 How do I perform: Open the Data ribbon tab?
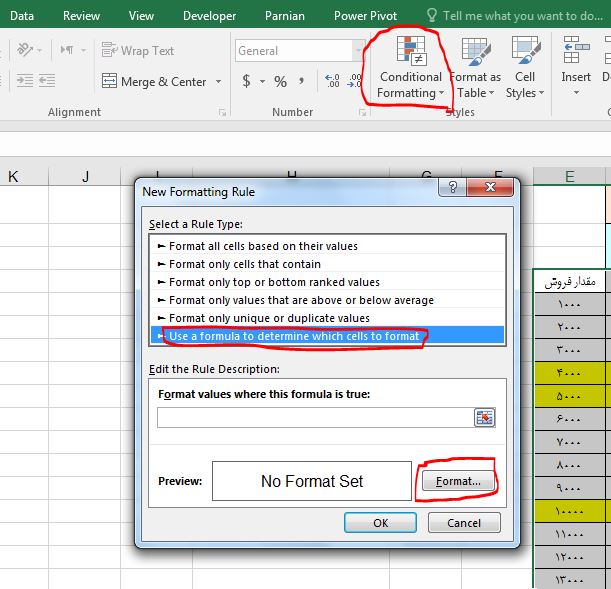(x=22, y=16)
